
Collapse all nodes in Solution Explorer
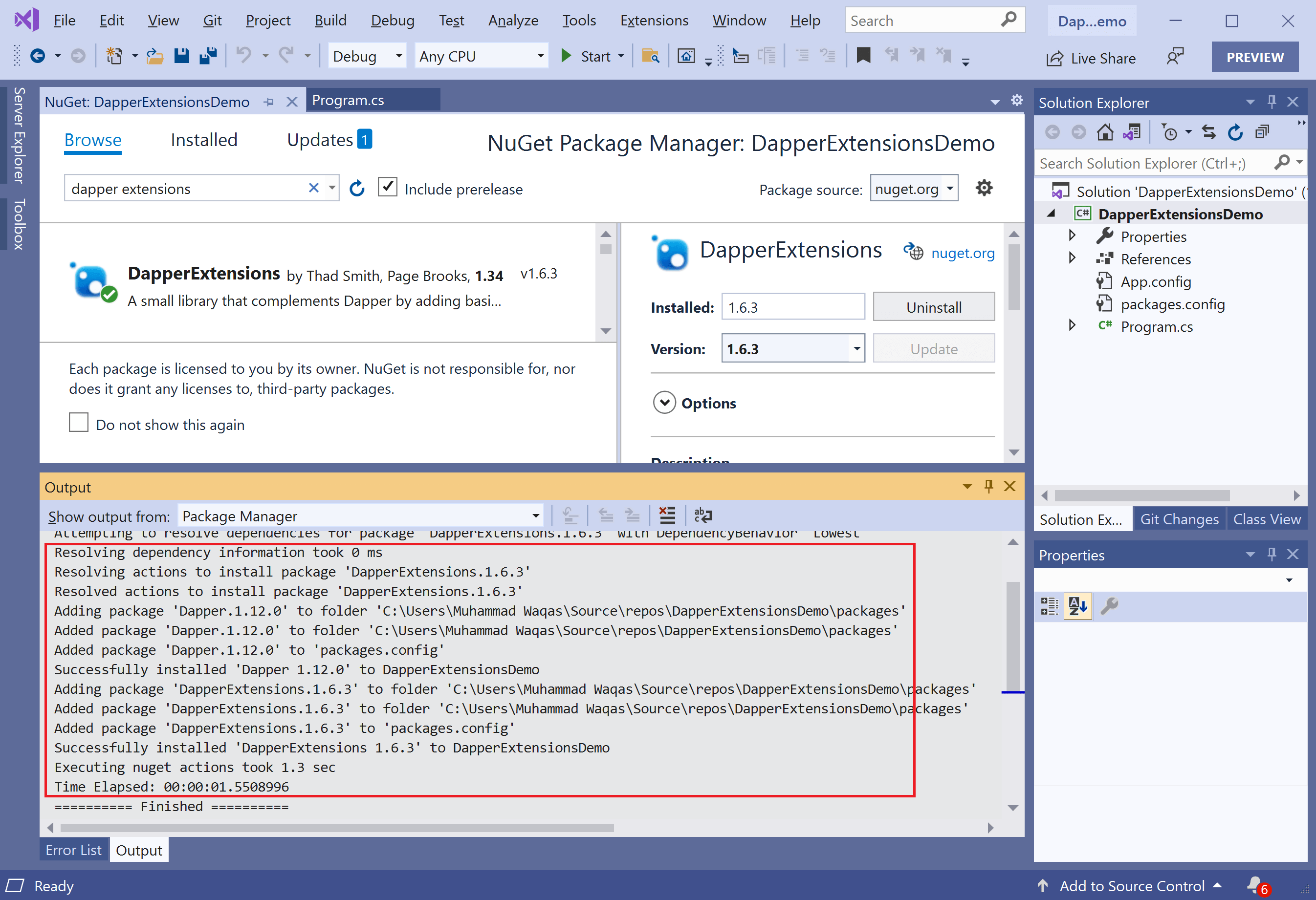1262,132
